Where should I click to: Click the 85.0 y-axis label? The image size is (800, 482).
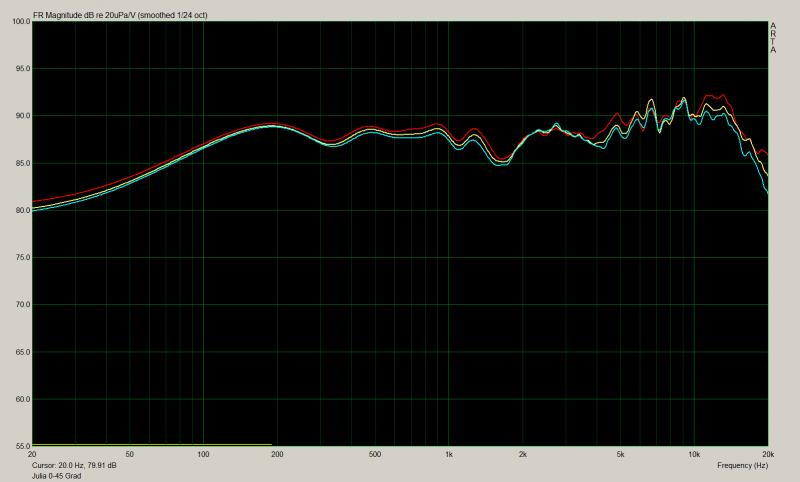point(22,163)
